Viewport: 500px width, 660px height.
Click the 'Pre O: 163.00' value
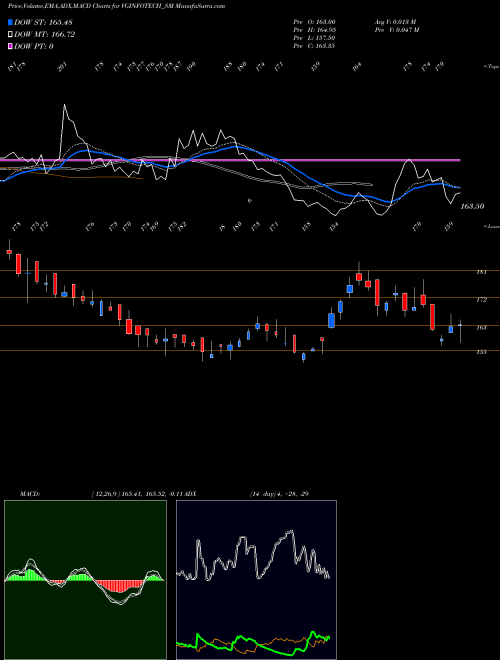pyautogui.click(x=314, y=22)
